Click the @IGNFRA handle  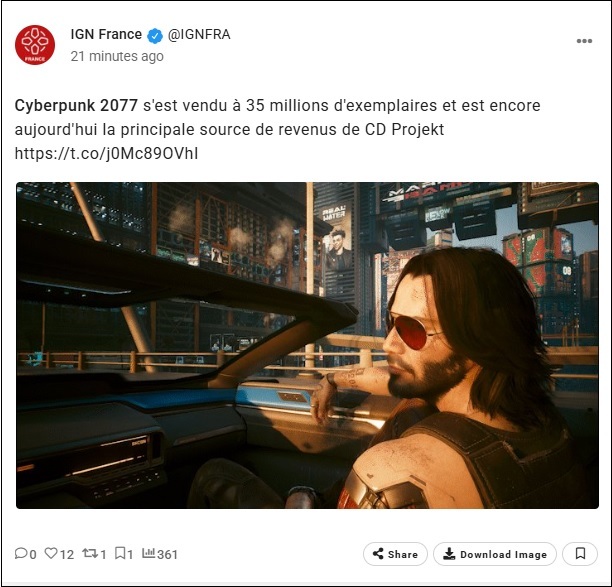tap(199, 35)
